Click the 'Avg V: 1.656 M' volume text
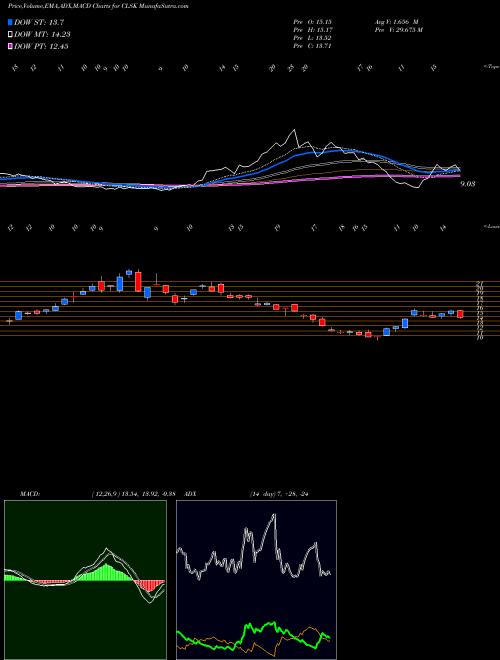The image size is (500, 660). tap(396, 22)
